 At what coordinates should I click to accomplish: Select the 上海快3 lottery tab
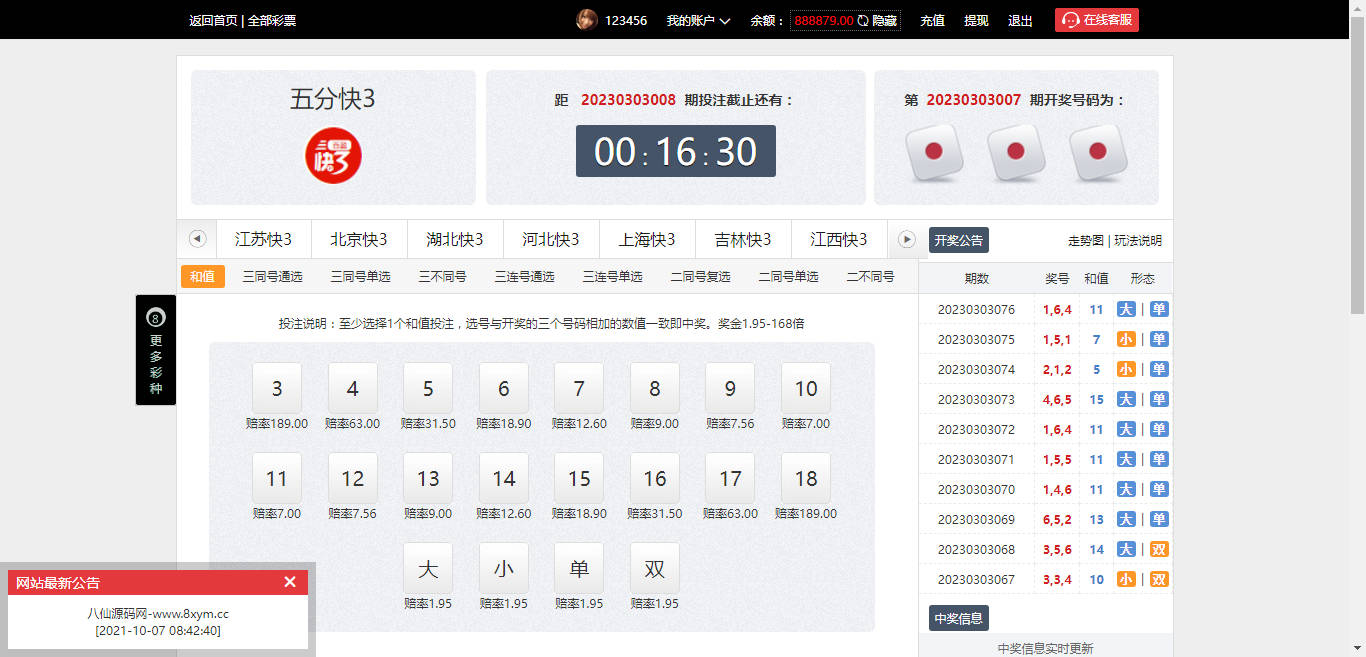[x=647, y=240]
